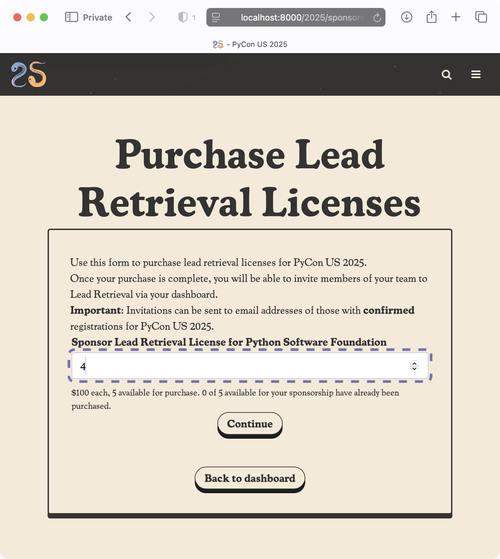
Task: Click the reload page icon
Action: point(377,17)
